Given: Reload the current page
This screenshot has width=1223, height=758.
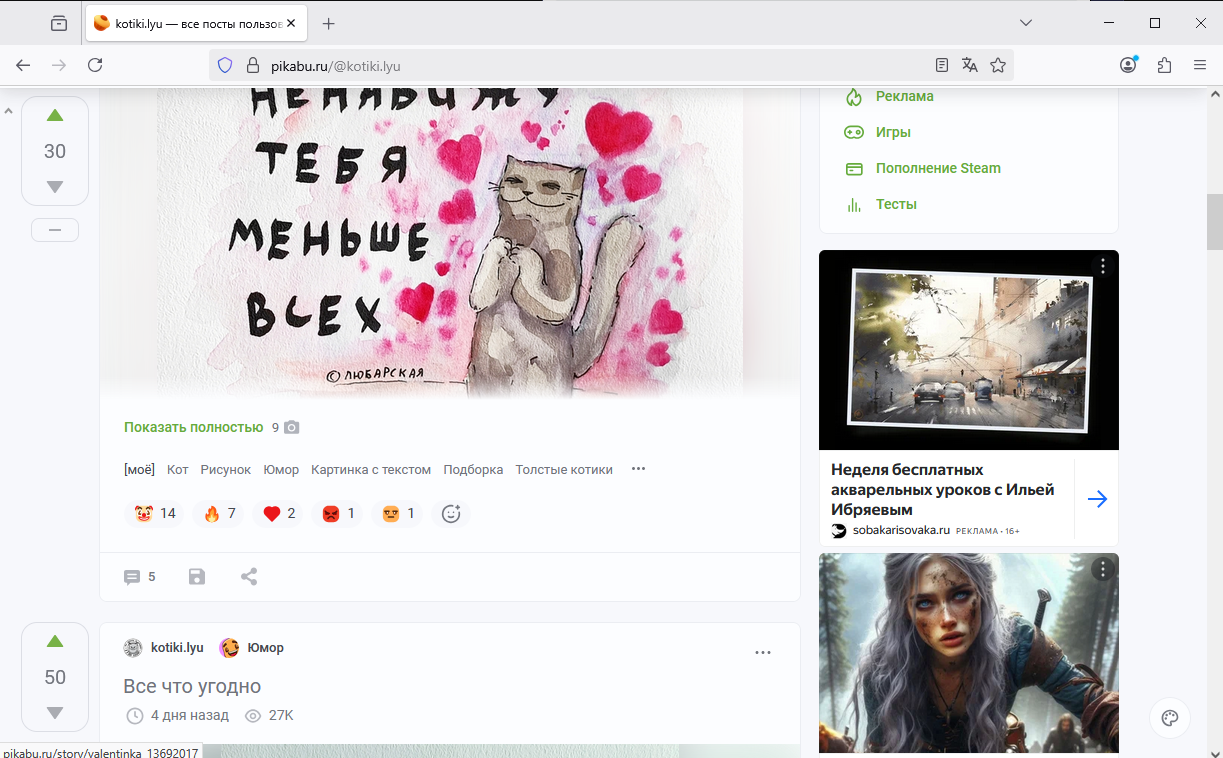Looking at the screenshot, I should (95, 65).
